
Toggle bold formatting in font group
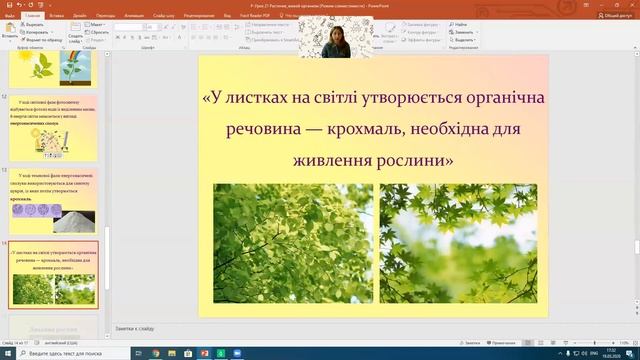point(118,38)
